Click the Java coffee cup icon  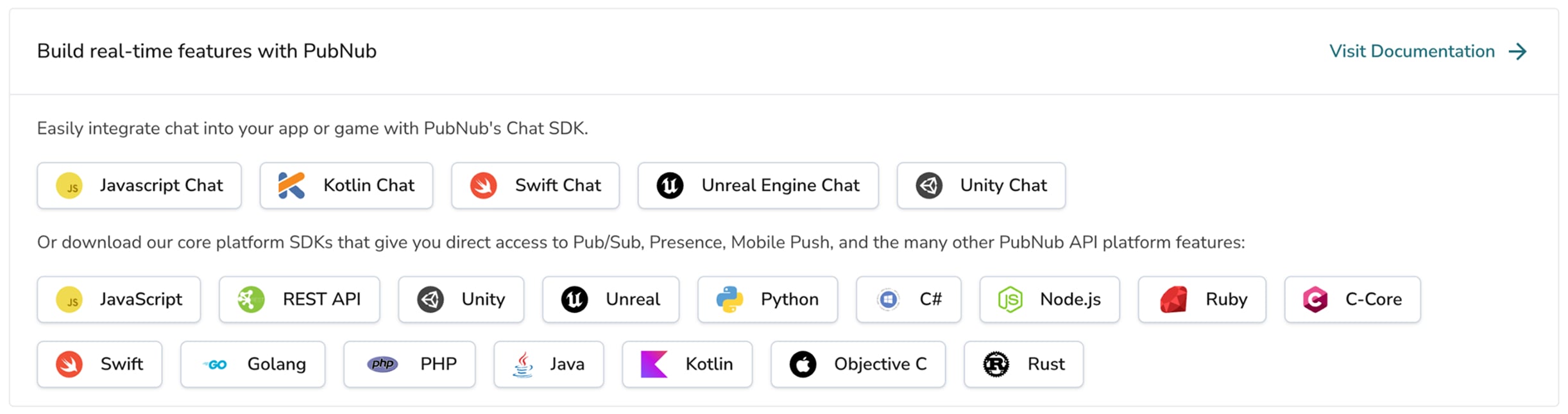pos(524,365)
